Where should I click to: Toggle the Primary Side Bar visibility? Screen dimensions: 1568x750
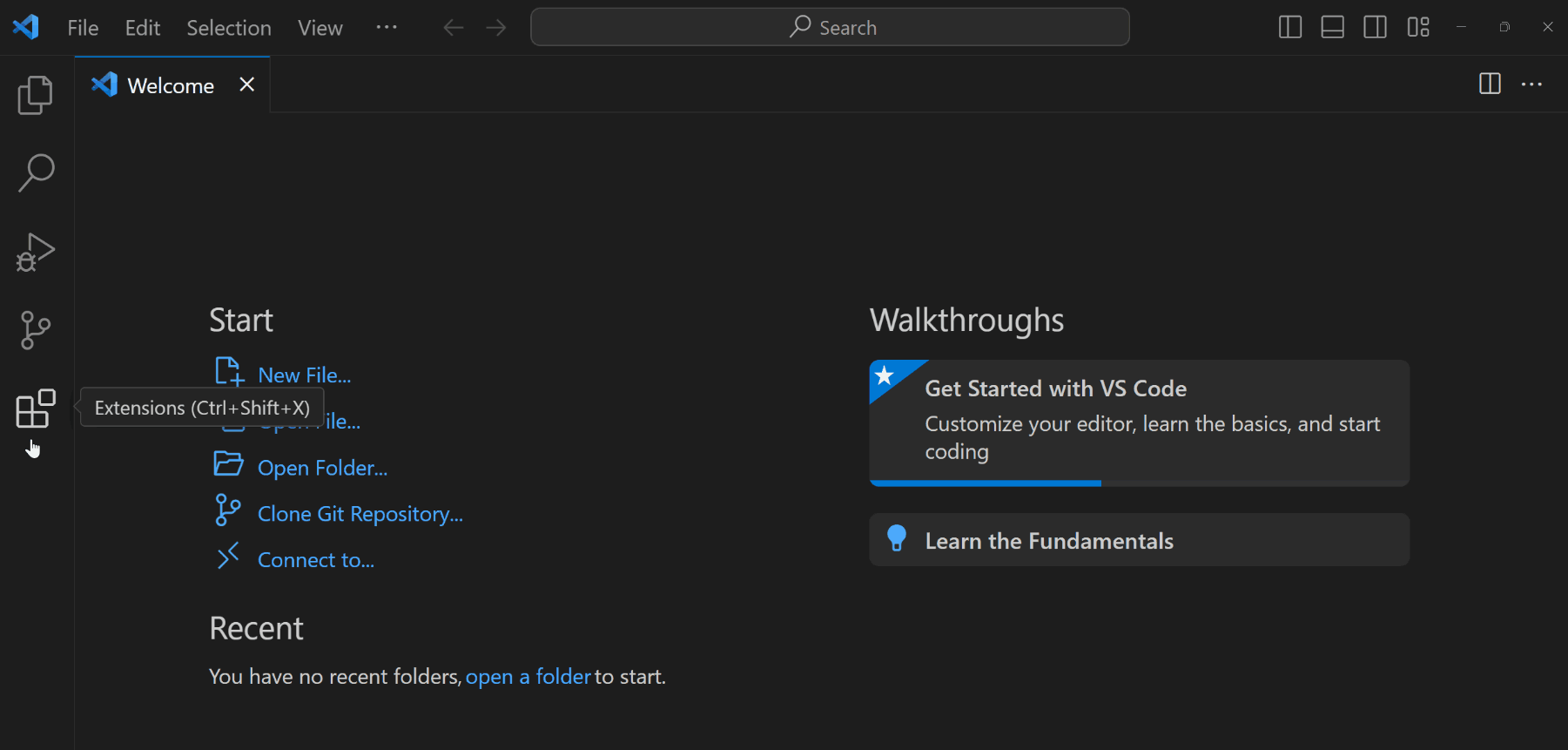point(1290,28)
